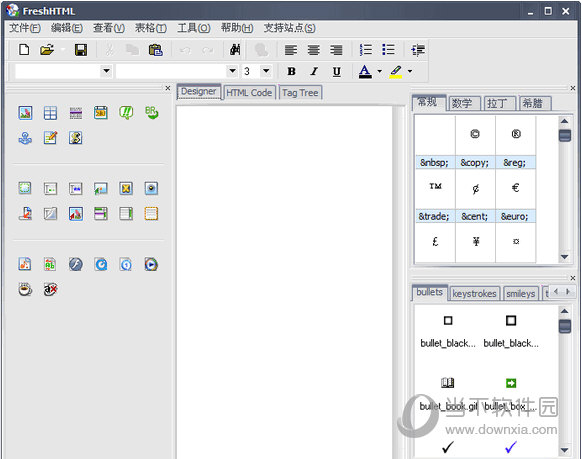Apply italic formatting
The image size is (582, 459).
pos(314,71)
